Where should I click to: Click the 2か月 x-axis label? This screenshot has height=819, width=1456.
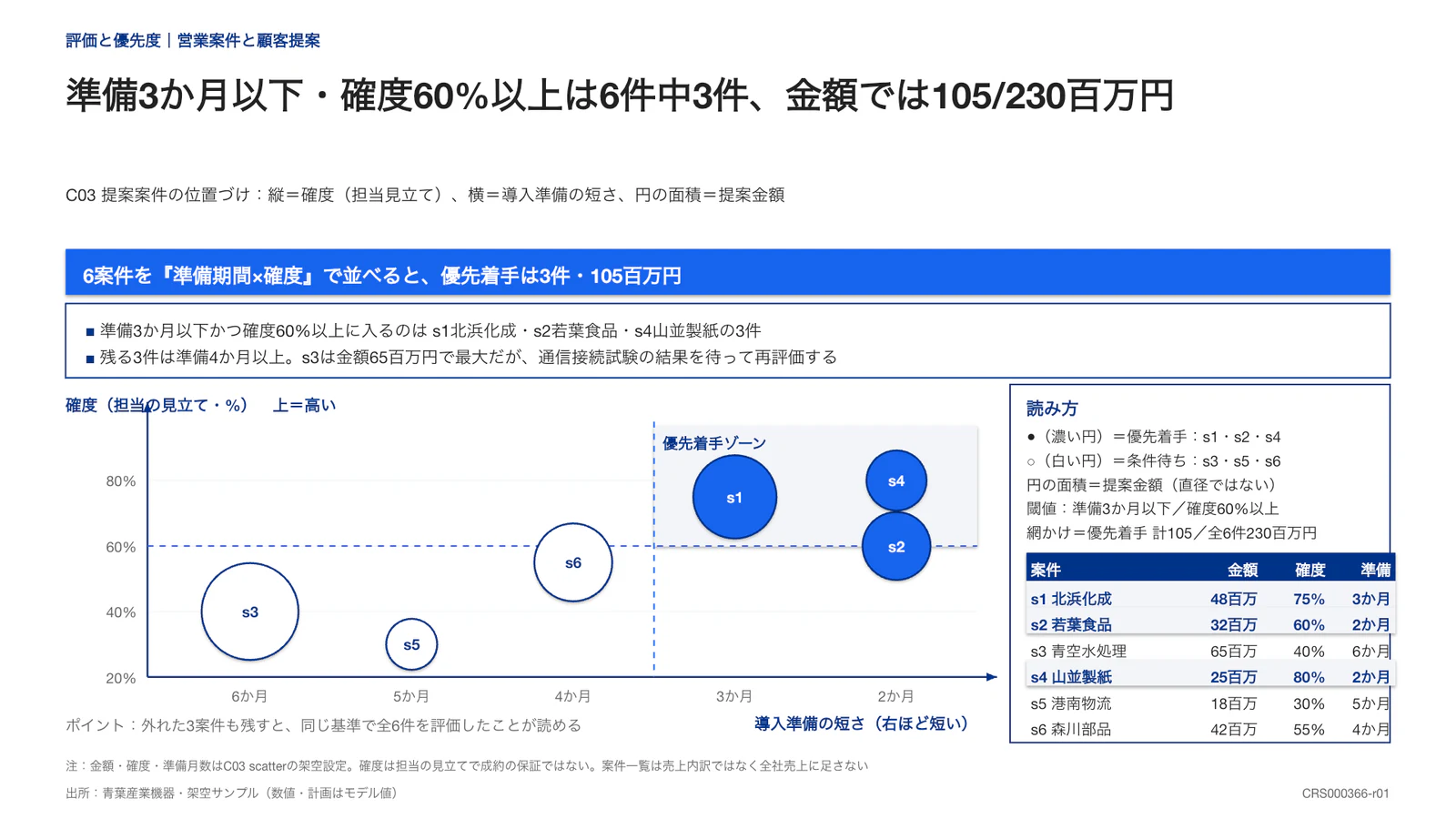click(895, 695)
